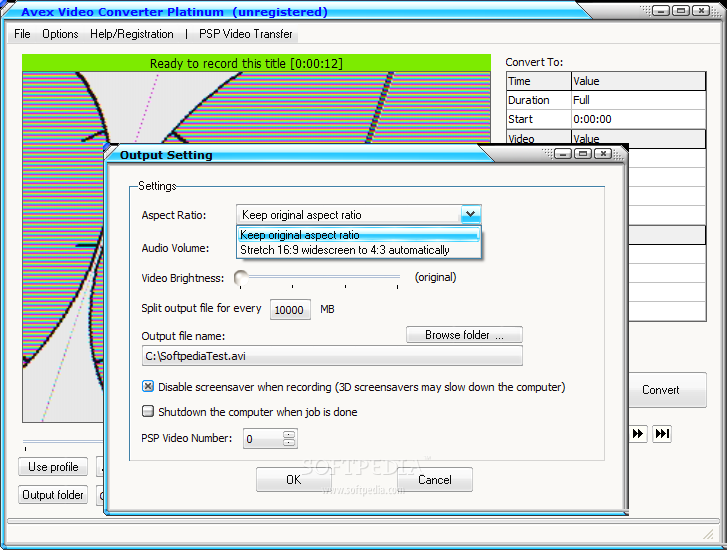Confirm settings with the OK button
This screenshot has width=727, height=550.
pos(293,480)
